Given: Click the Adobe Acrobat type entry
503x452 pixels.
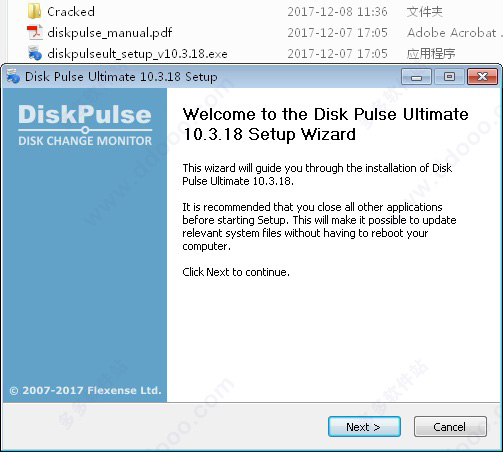Looking at the screenshot, I should tap(454, 33).
